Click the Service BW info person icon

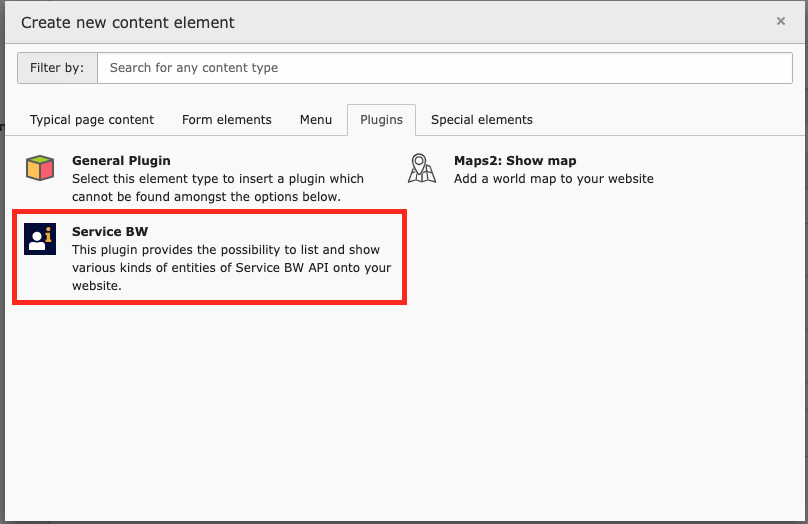point(40,239)
